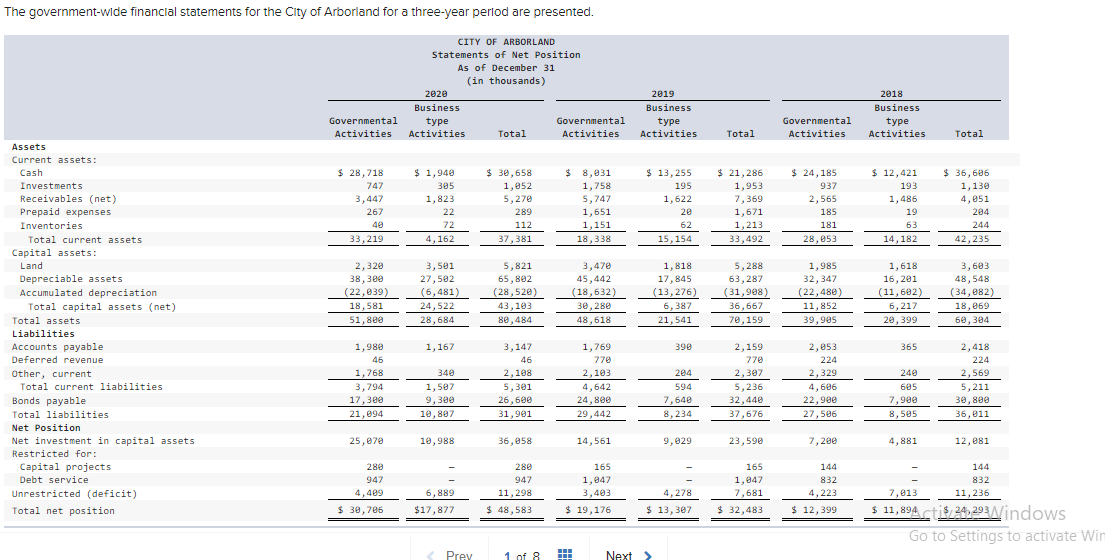This screenshot has height=560, width=1105.
Task: Click 'Net investment in capital assets' label
Action: pyautogui.click(x=103, y=441)
